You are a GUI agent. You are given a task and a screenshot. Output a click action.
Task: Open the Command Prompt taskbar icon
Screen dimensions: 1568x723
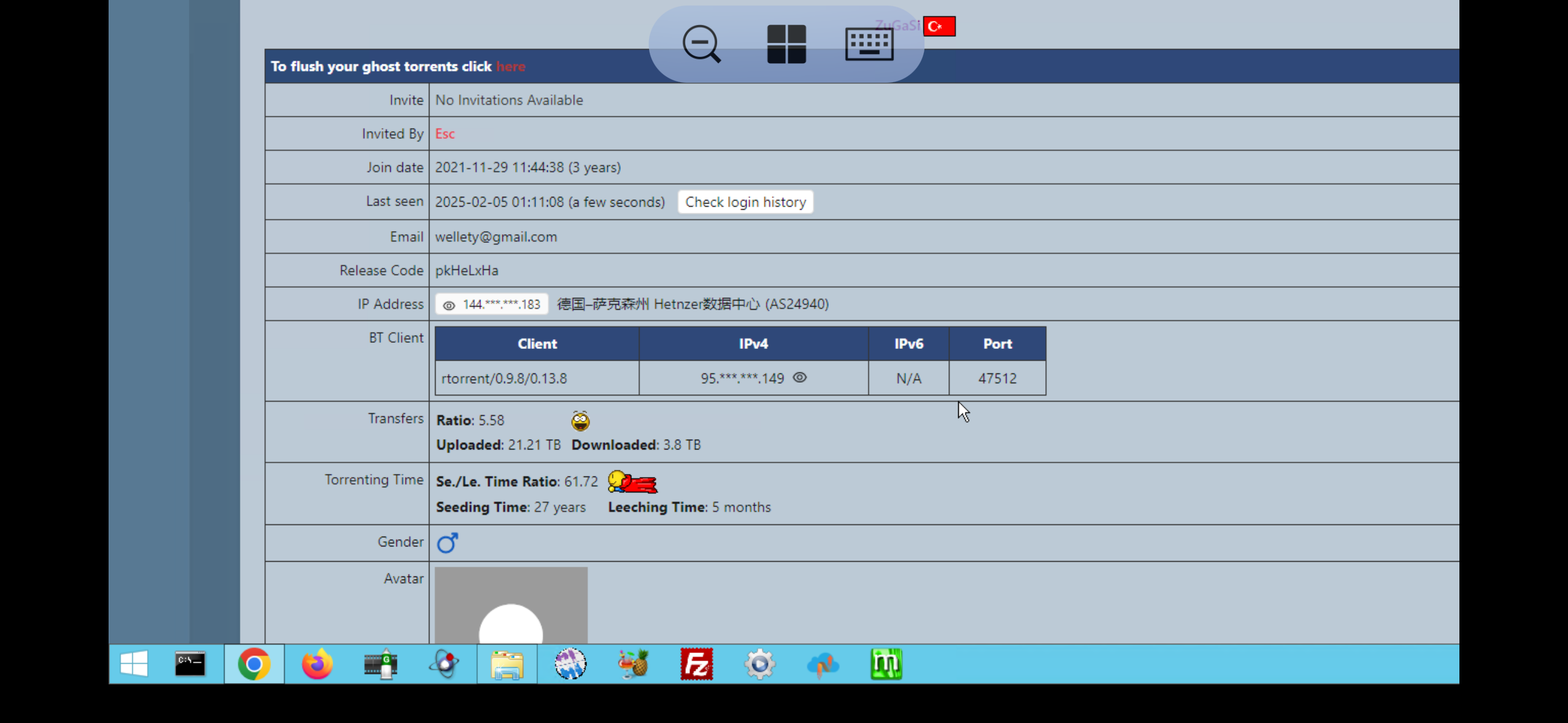tap(190, 664)
